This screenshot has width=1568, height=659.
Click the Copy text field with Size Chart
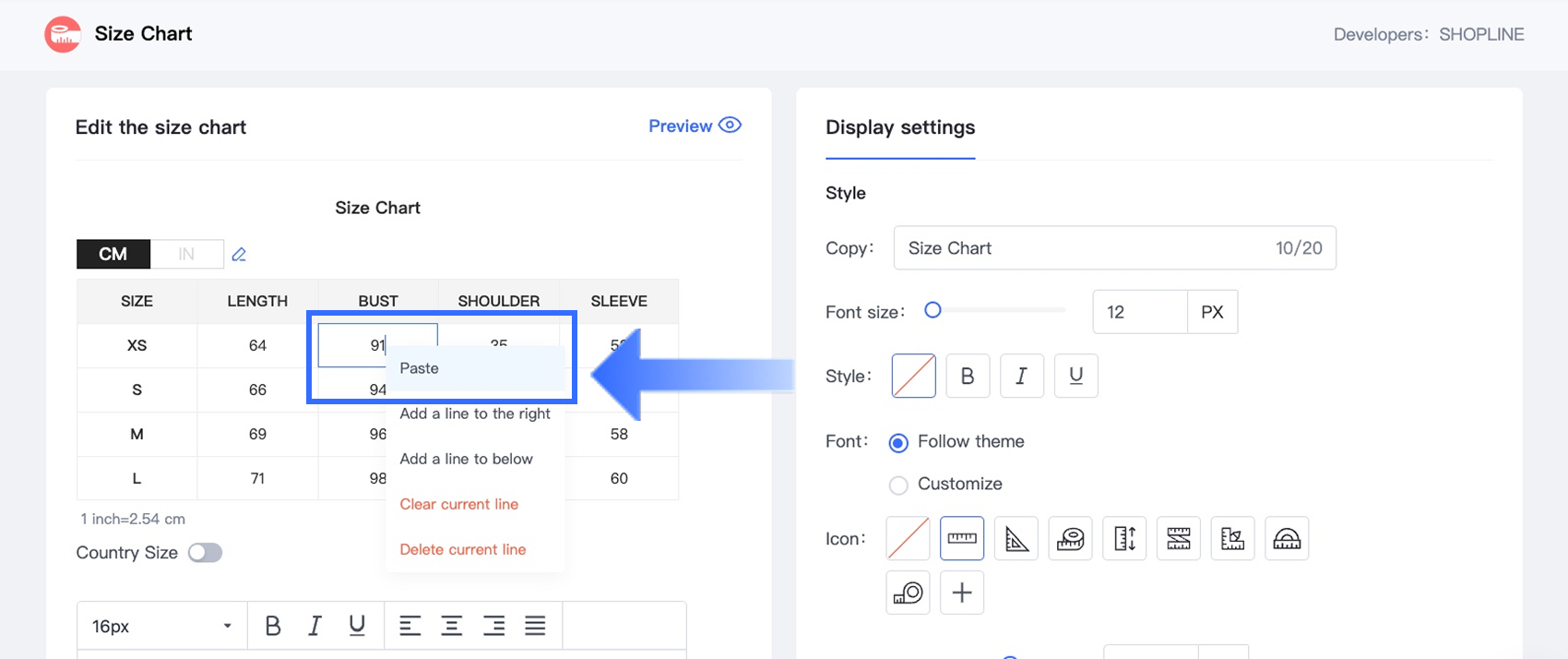[1114, 248]
